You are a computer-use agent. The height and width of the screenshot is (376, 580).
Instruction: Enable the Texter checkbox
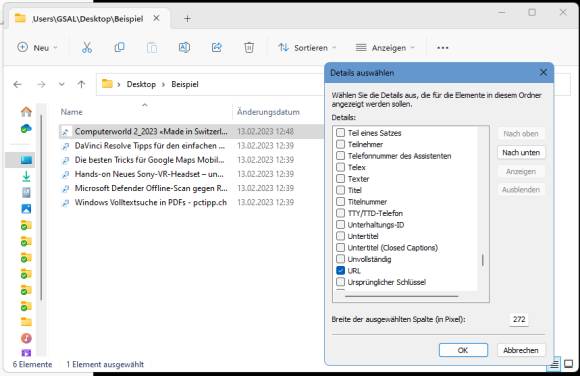(x=340, y=178)
